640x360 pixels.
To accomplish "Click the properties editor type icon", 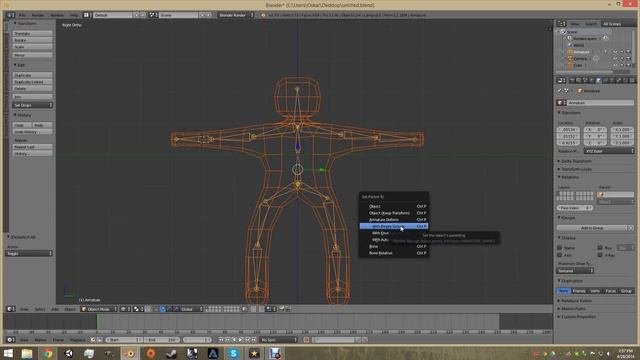I will 562,80.
